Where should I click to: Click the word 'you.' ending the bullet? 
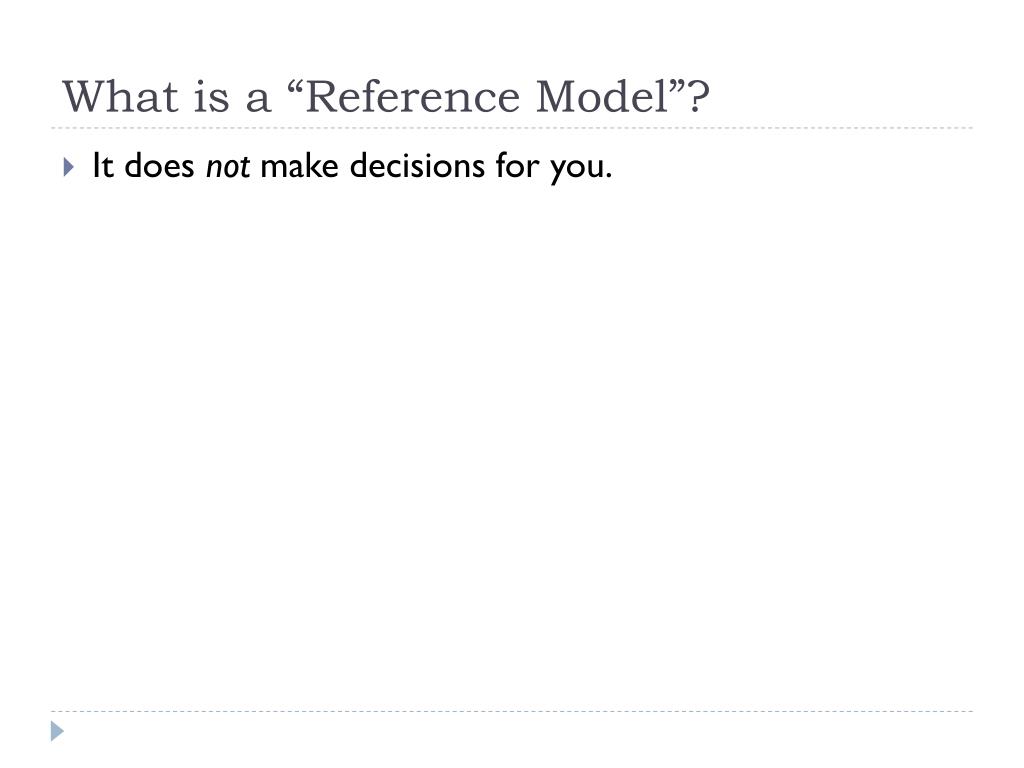point(581,168)
